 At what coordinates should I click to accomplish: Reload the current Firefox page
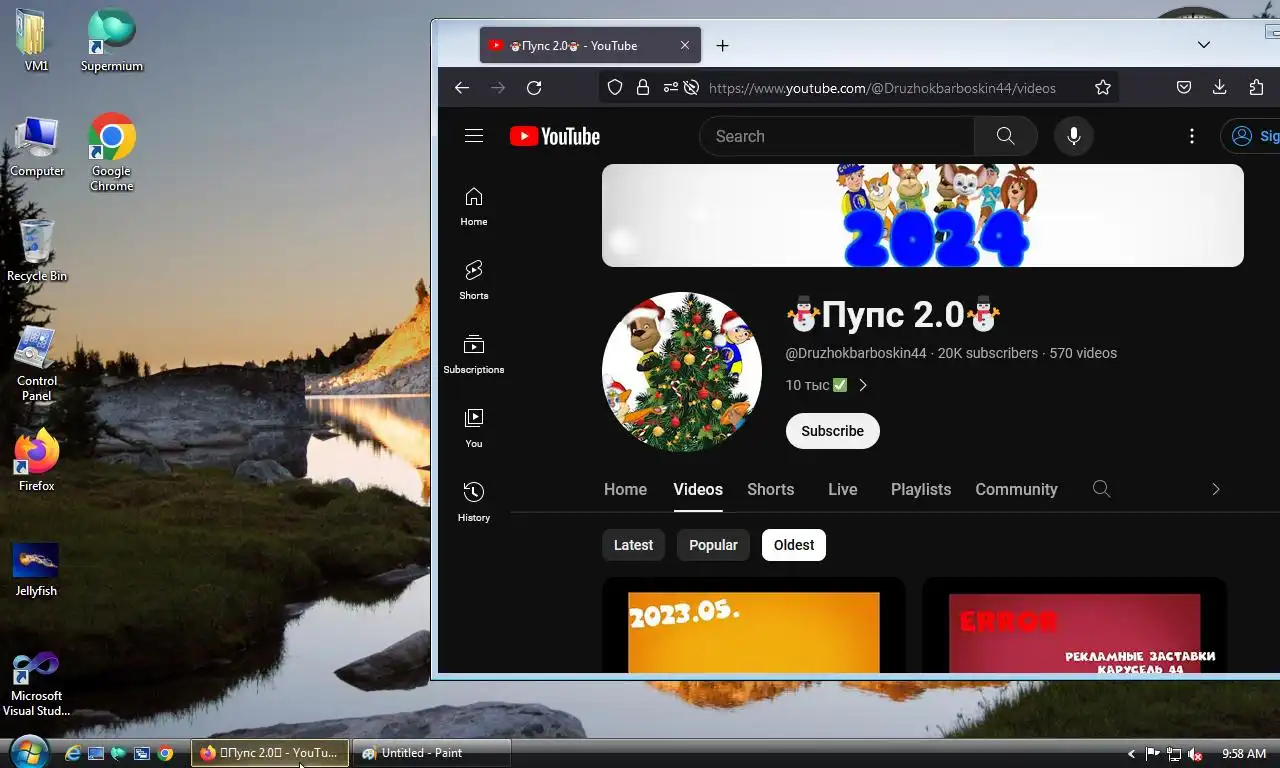(534, 88)
